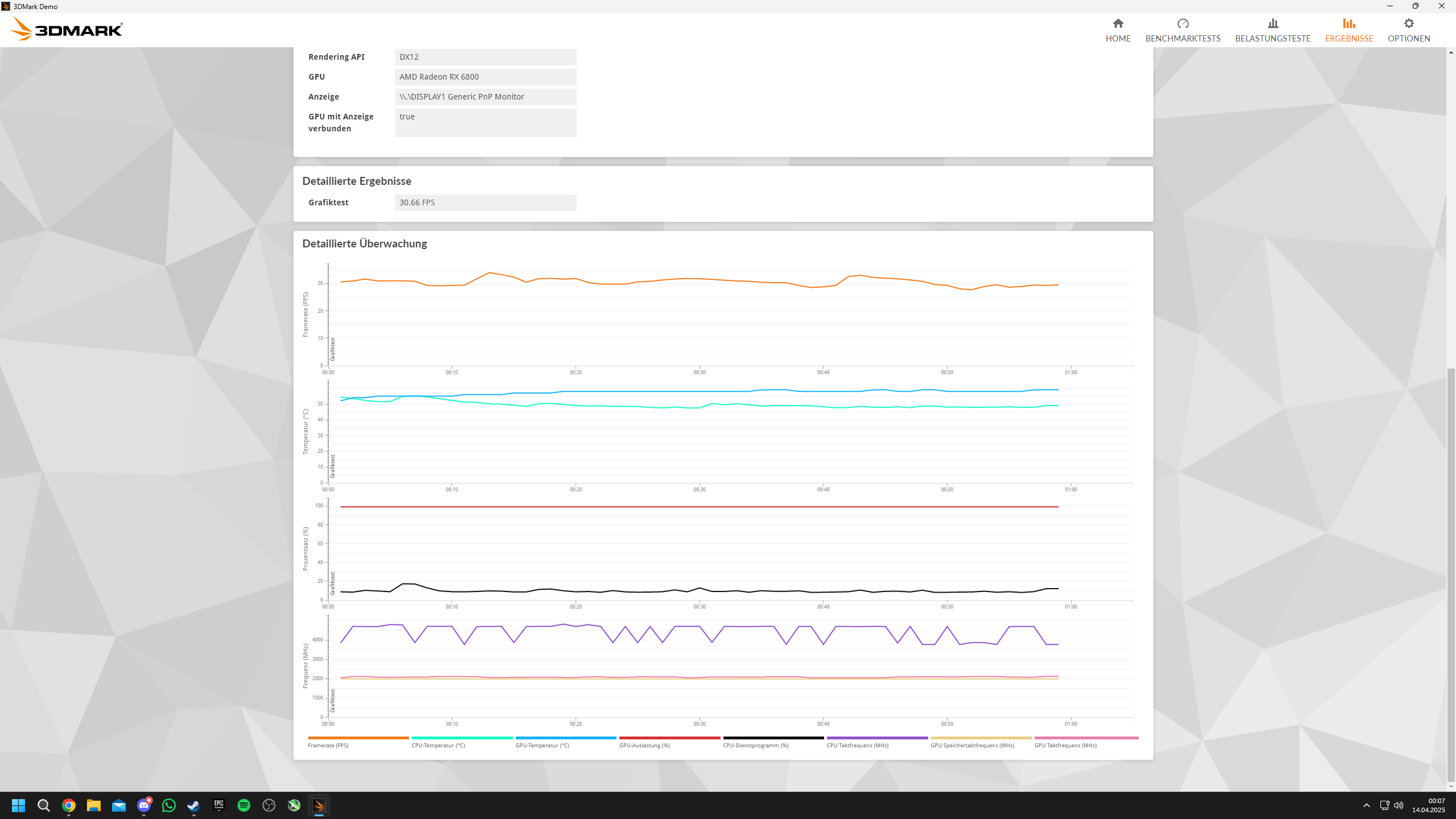This screenshot has height=819, width=1456.
Task: Click the Grafiktest 30.66 FPS field
Action: point(485,202)
